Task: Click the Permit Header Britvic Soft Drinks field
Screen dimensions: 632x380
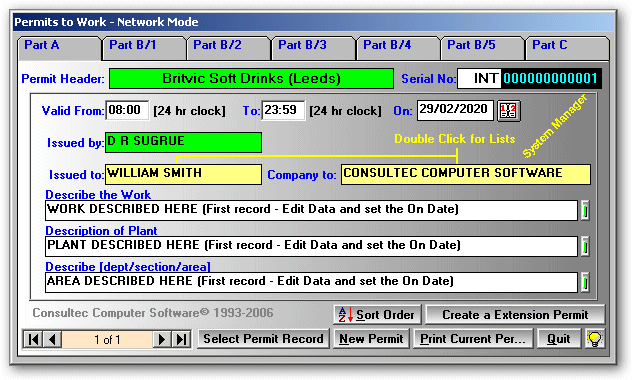Action: pyautogui.click(x=252, y=78)
